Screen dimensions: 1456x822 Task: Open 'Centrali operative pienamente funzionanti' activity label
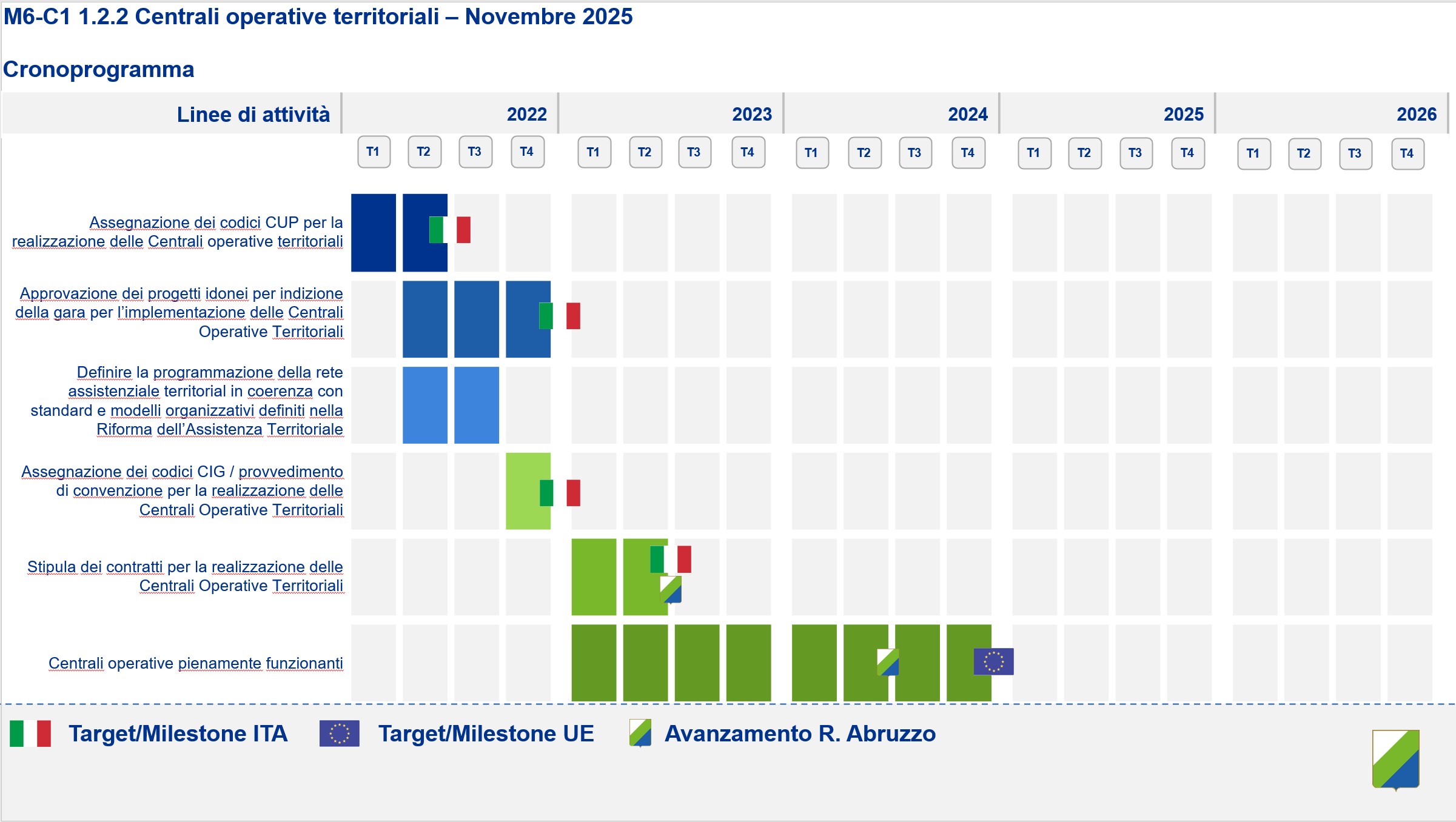click(x=195, y=663)
